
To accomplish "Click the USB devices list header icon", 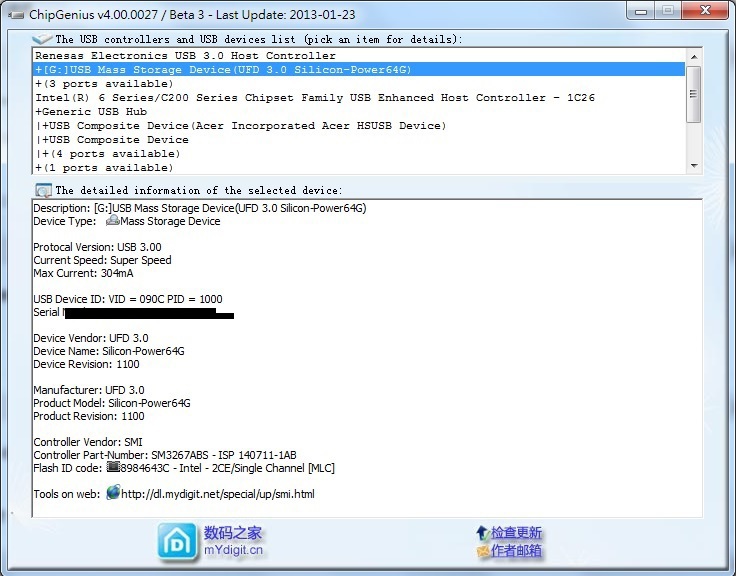I will tap(42, 39).
